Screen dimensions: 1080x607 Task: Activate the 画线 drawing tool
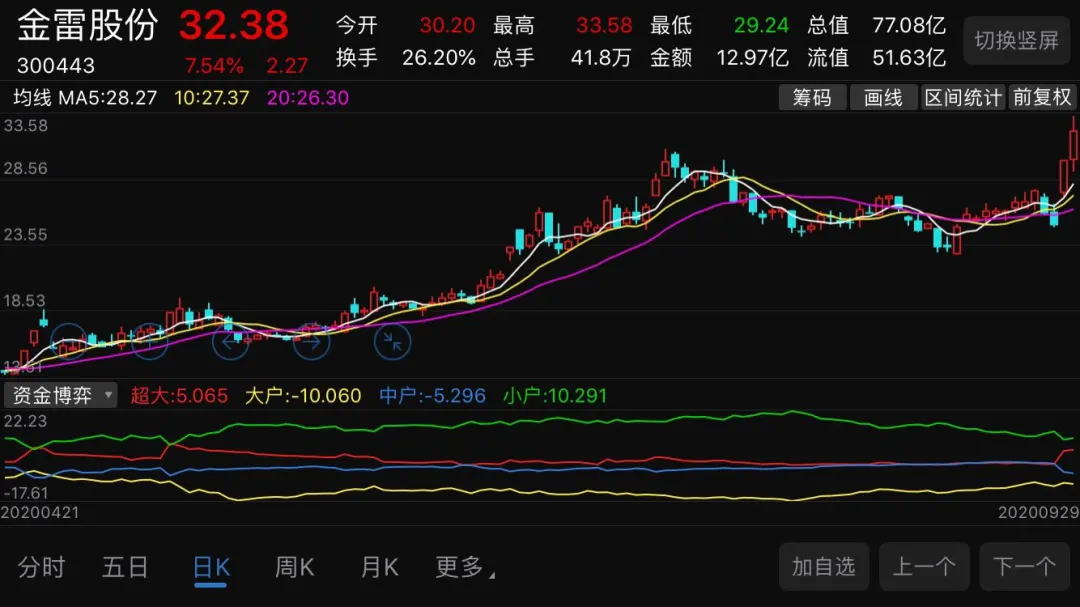(x=883, y=97)
